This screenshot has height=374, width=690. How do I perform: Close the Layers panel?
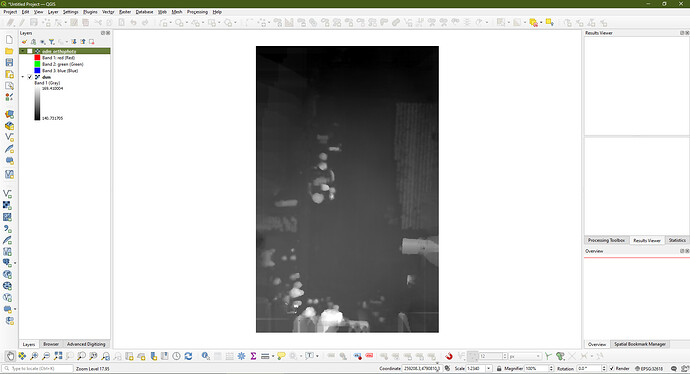tap(108, 33)
